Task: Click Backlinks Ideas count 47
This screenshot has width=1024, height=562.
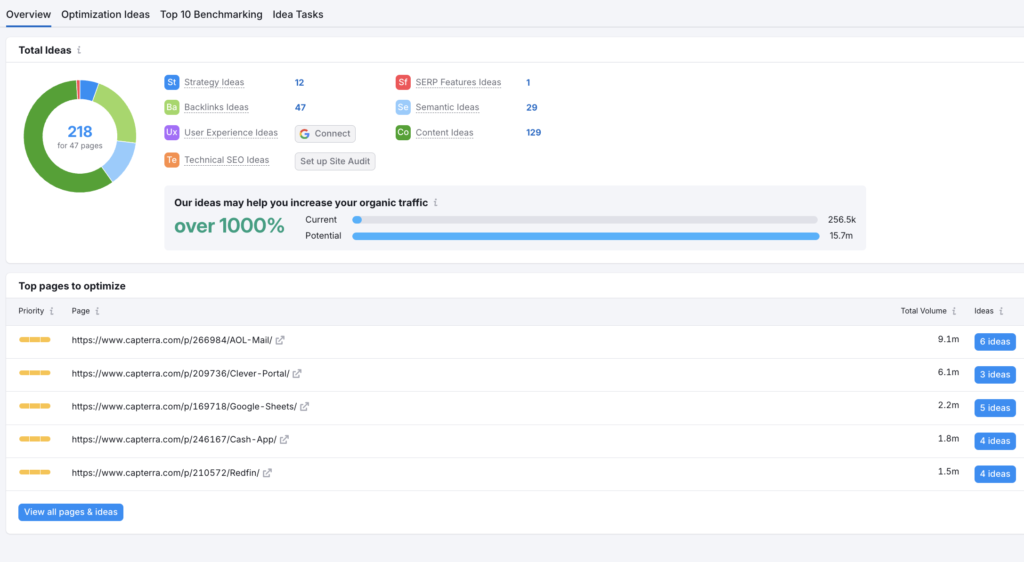Action: point(300,108)
